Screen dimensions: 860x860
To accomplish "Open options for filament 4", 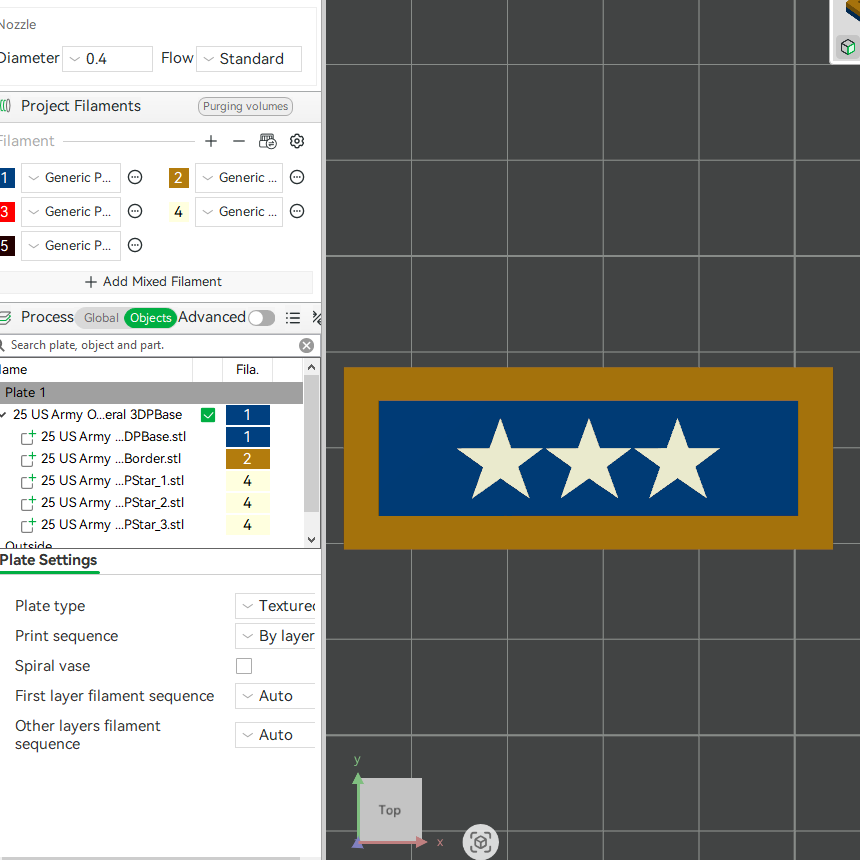I will (297, 211).
